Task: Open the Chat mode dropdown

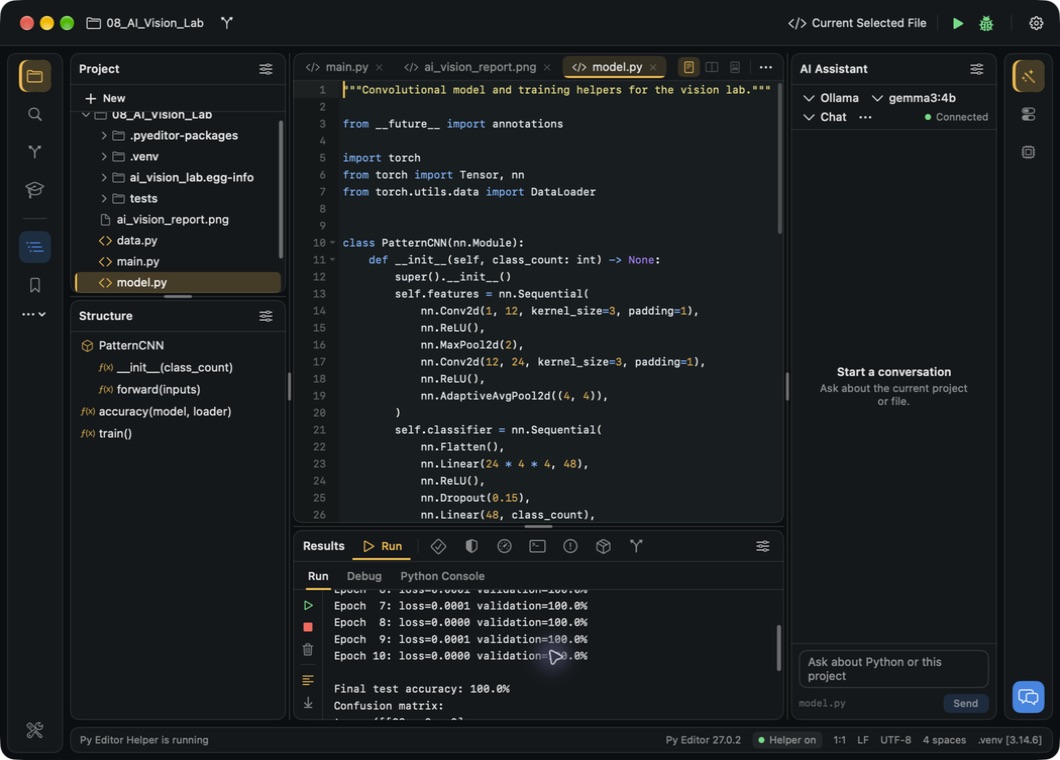Action: [824, 117]
